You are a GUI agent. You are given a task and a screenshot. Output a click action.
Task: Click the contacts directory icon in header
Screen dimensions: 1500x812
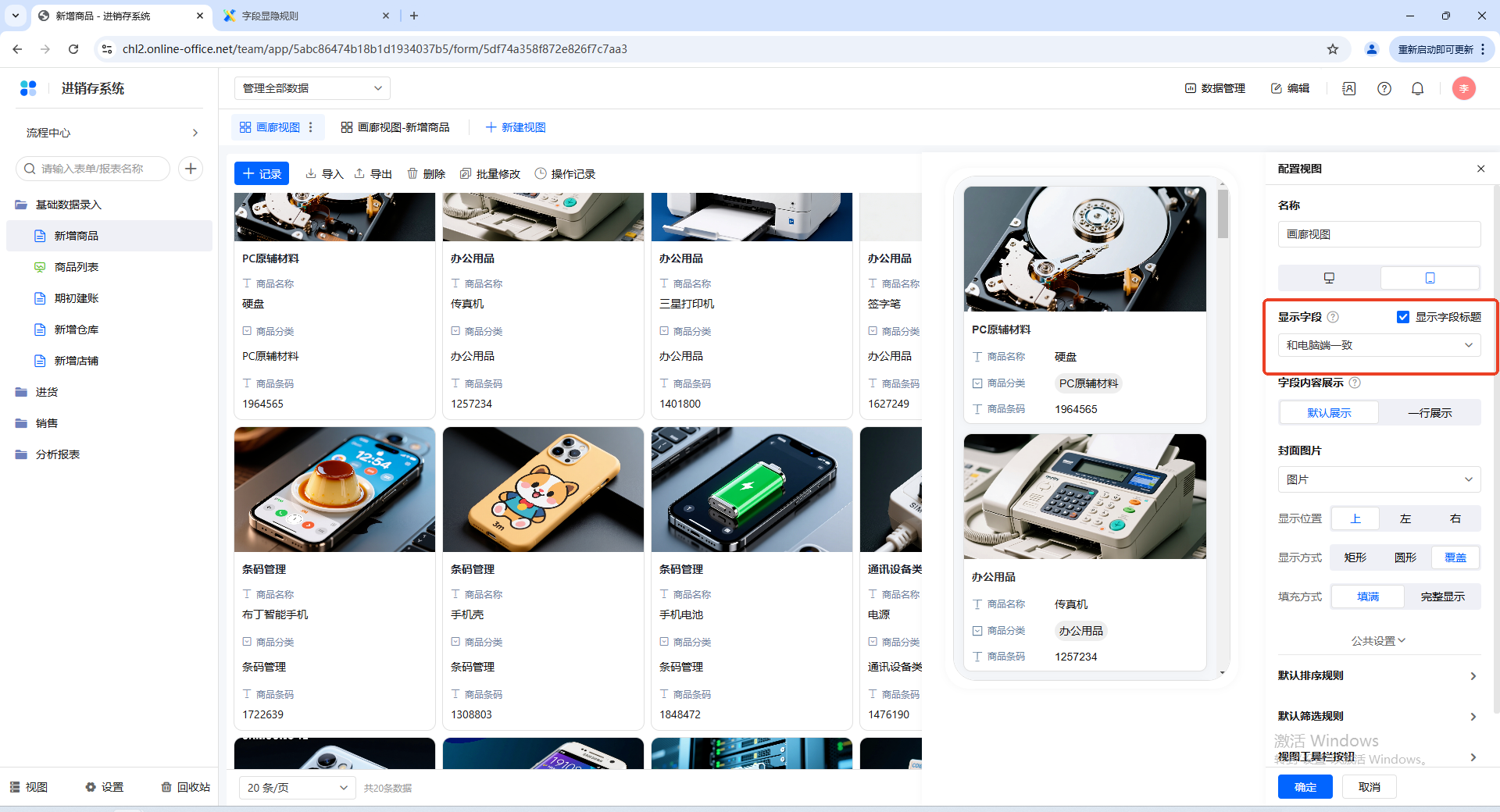click(1348, 89)
